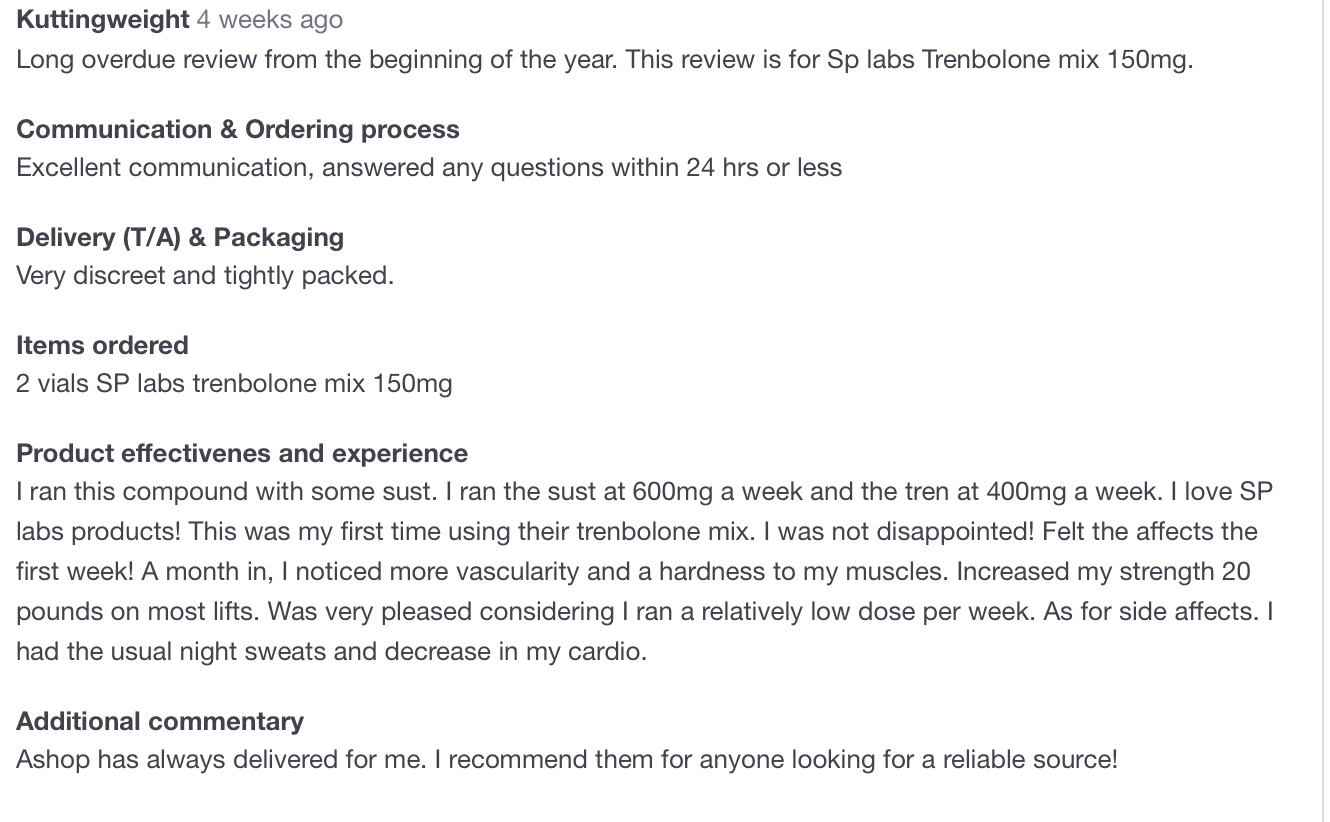
Task: Click the line starting "pounds on most lifts"
Action: pos(644,611)
